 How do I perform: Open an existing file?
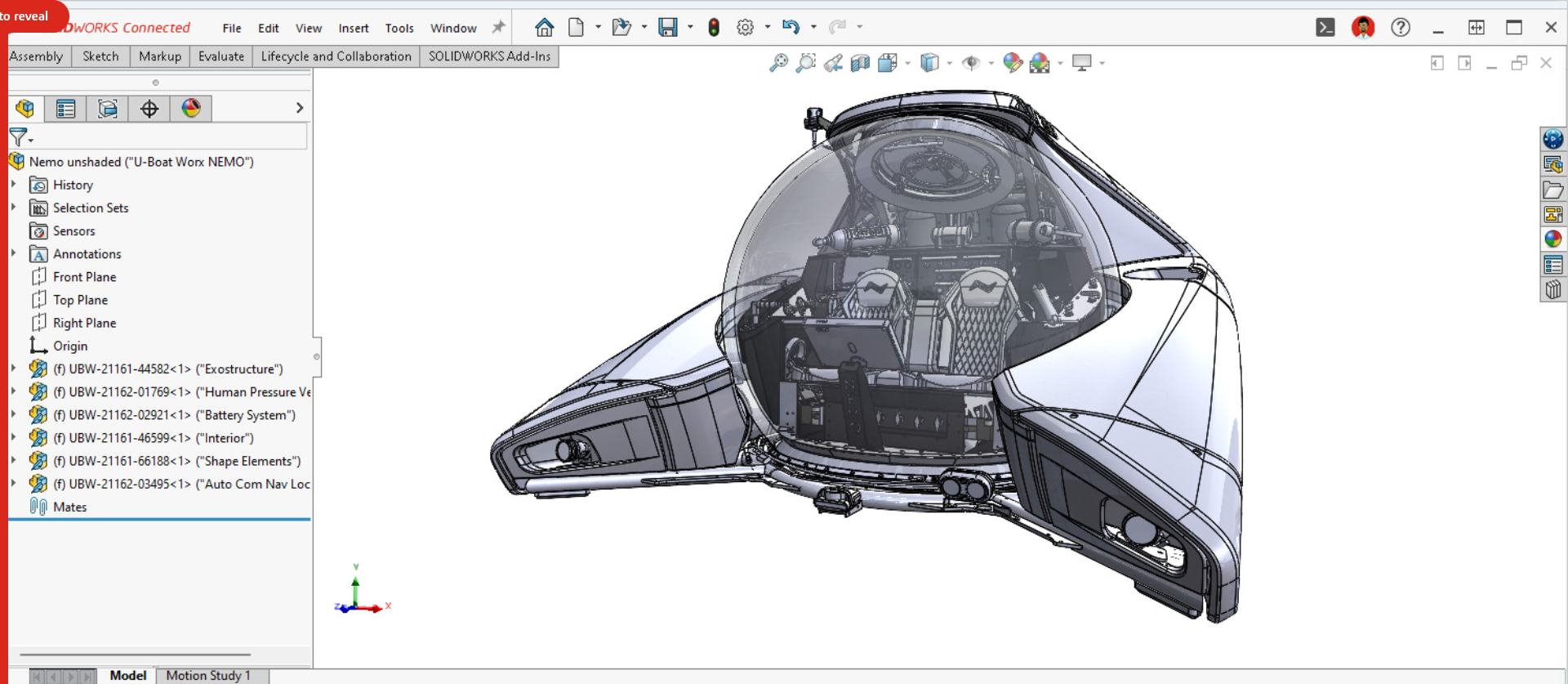tap(621, 28)
